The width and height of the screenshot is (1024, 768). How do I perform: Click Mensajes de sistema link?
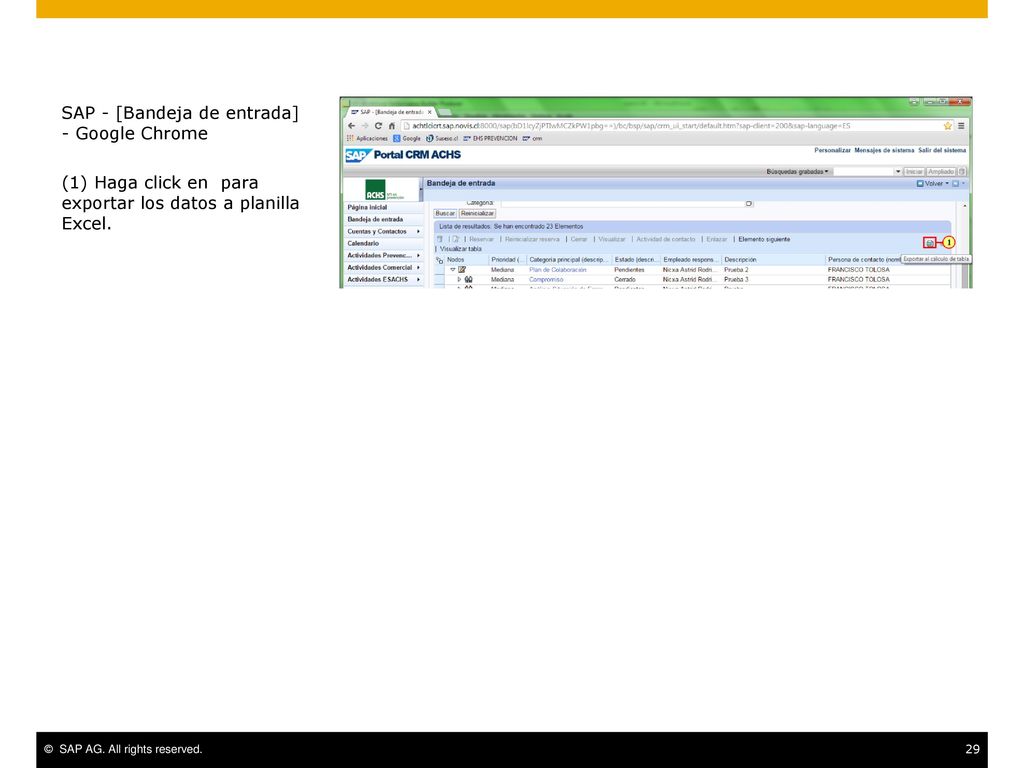[x=884, y=150]
